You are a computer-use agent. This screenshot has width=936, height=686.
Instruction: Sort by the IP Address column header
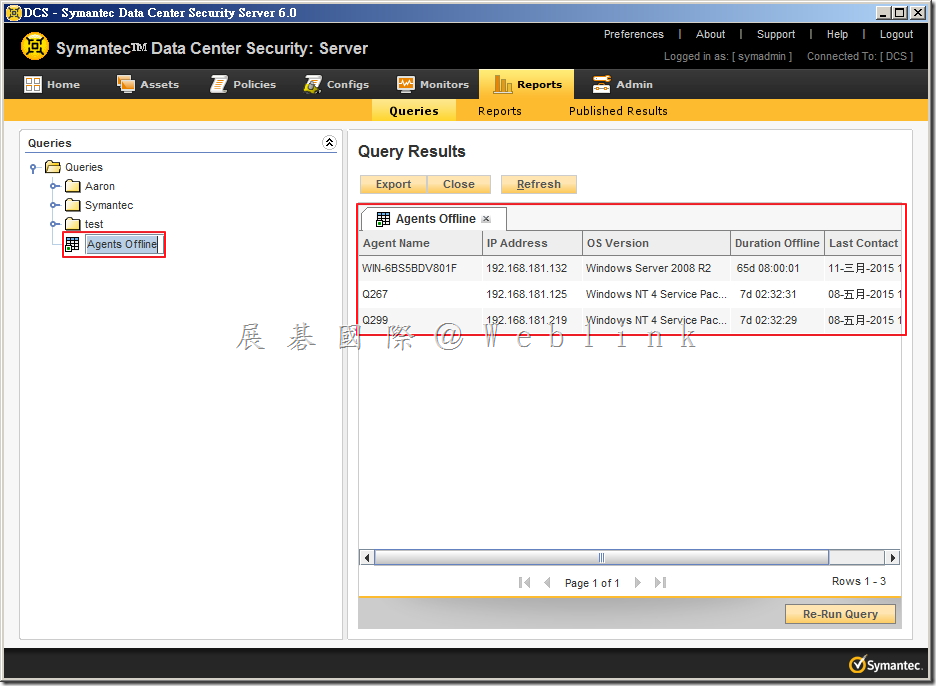click(x=532, y=243)
